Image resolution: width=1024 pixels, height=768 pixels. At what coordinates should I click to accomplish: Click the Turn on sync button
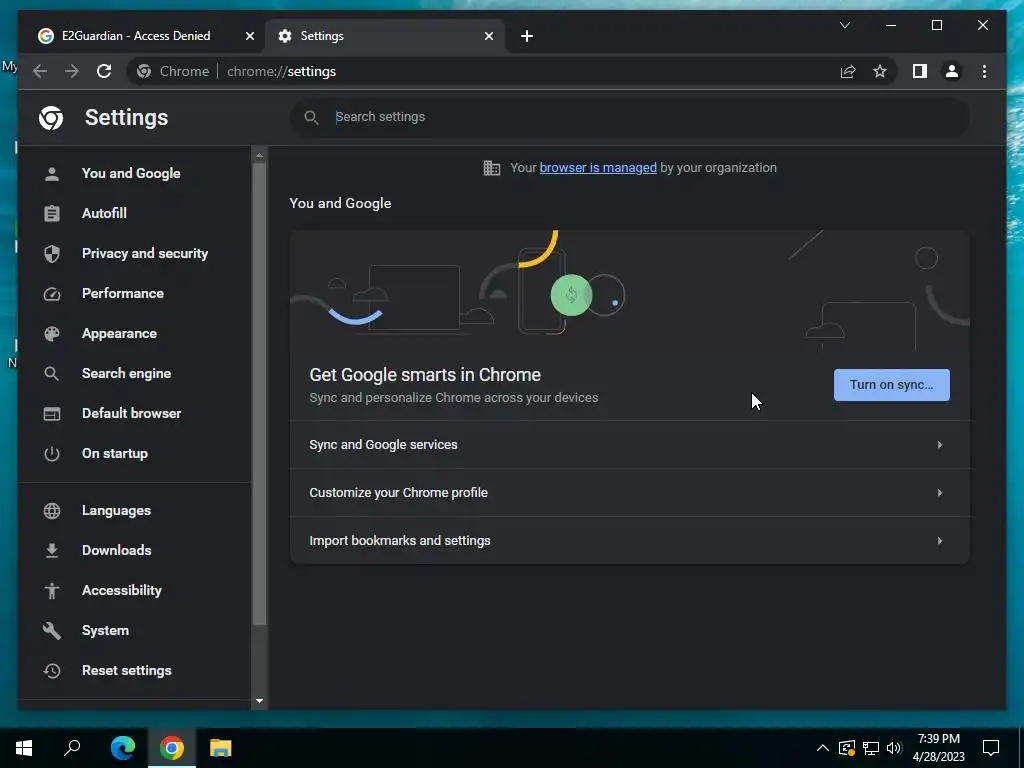(891, 385)
